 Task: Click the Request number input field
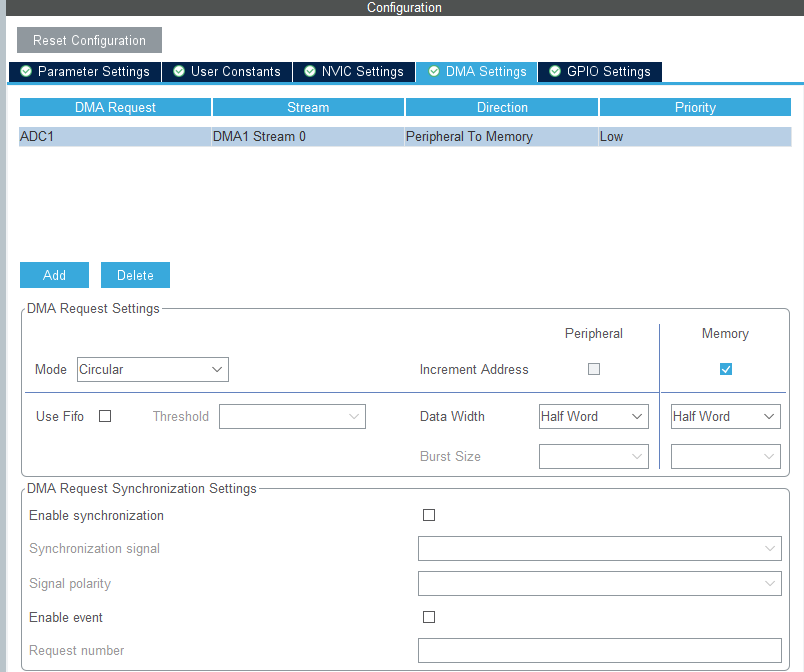click(x=599, y=650)
